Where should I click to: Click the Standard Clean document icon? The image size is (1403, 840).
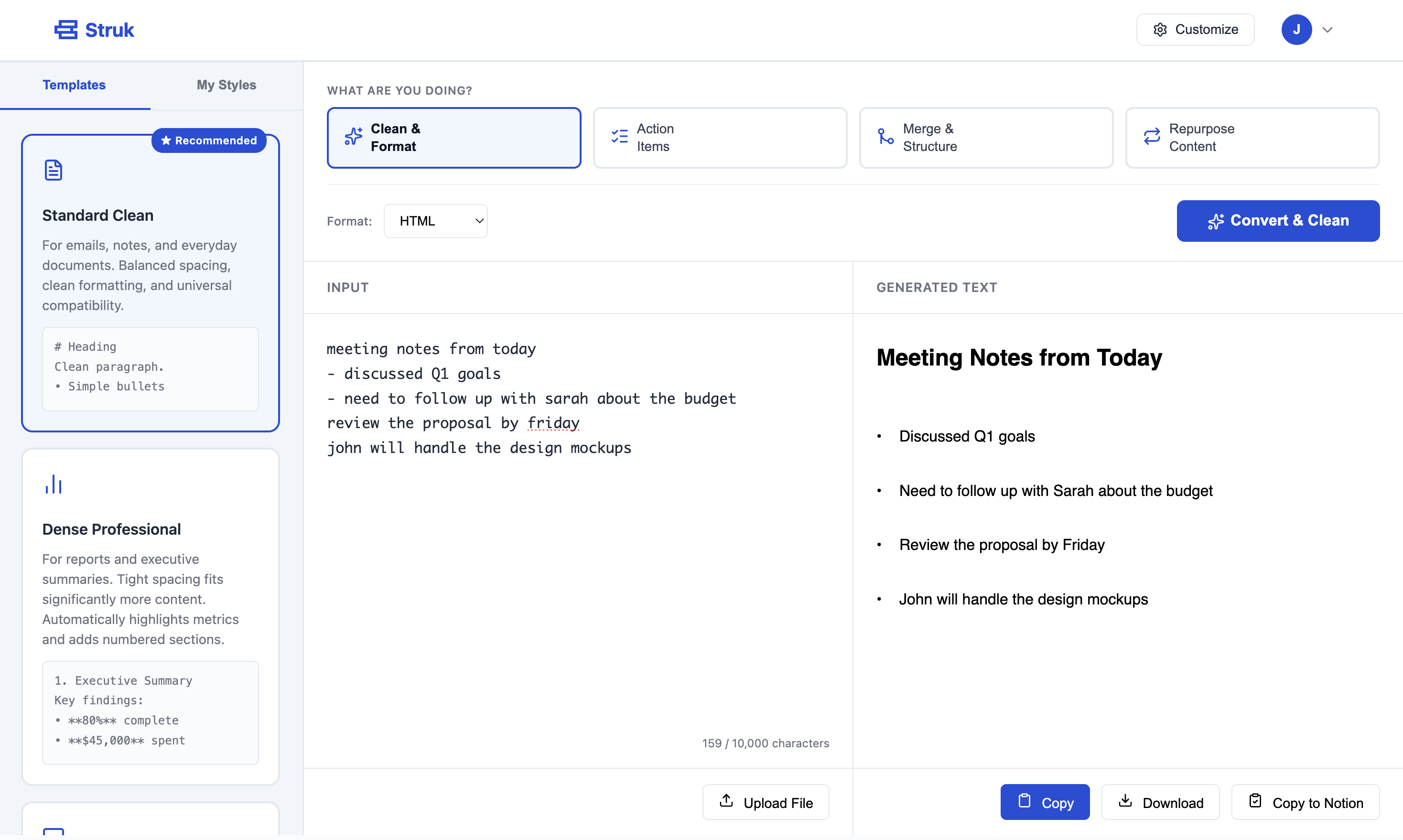coord(53,170)
